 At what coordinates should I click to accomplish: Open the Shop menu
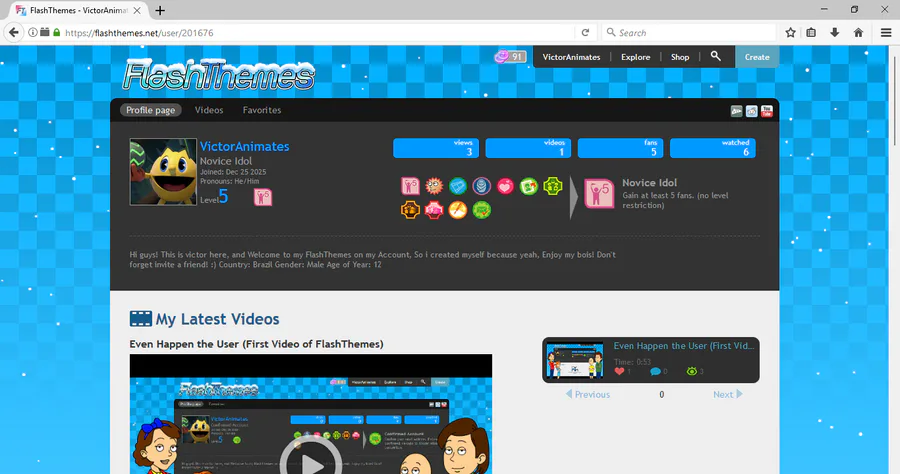680,57
